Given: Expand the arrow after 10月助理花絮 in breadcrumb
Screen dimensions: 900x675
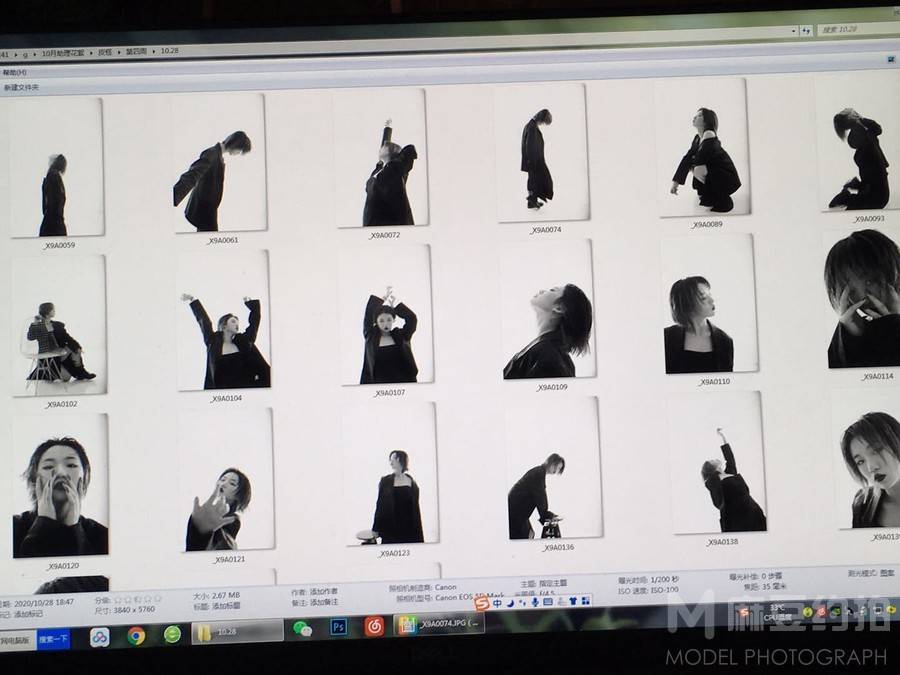Looking at the screenshot, I should [91, 53].
